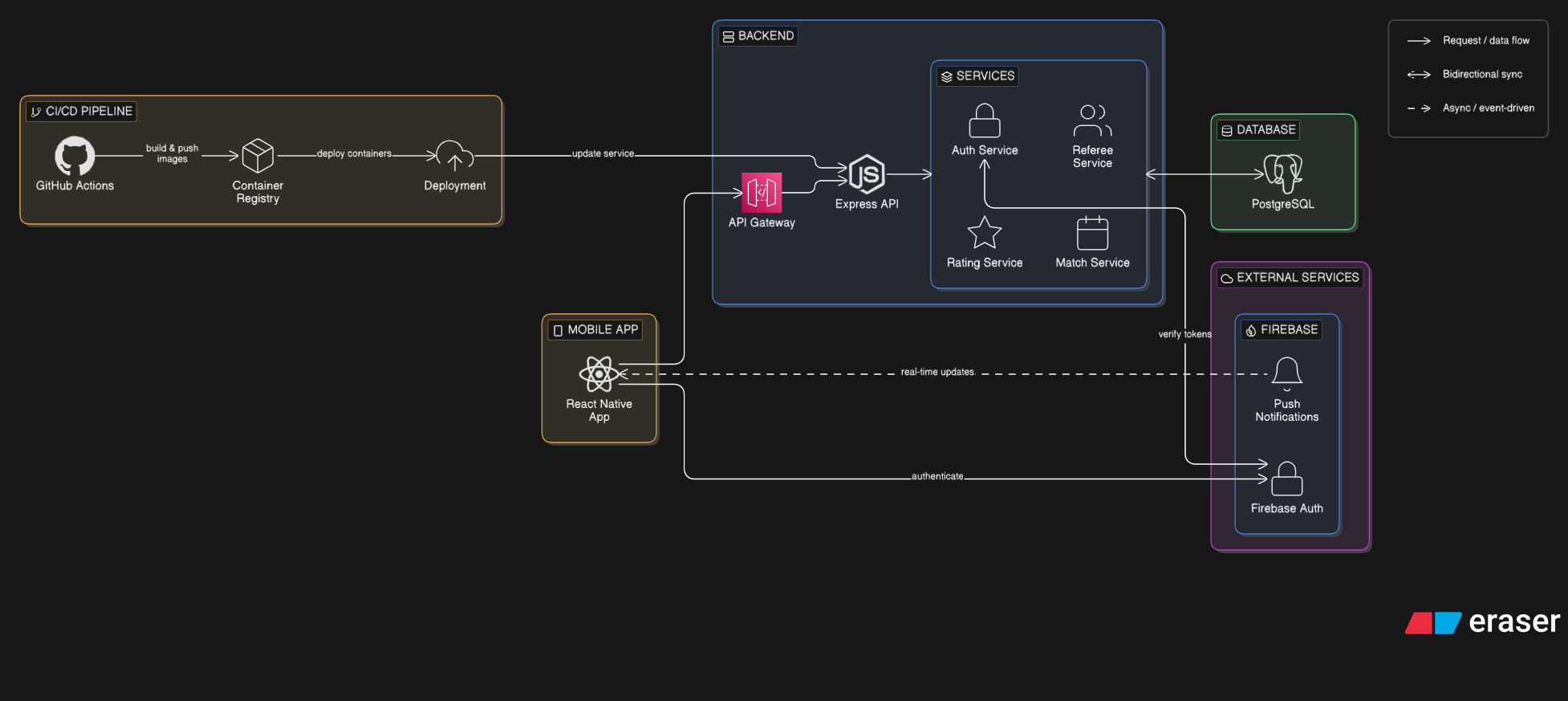The width and height of the screenshot is (1568, 701).
Task: Click the Rating Service star icon
Action: coord(985,233)
